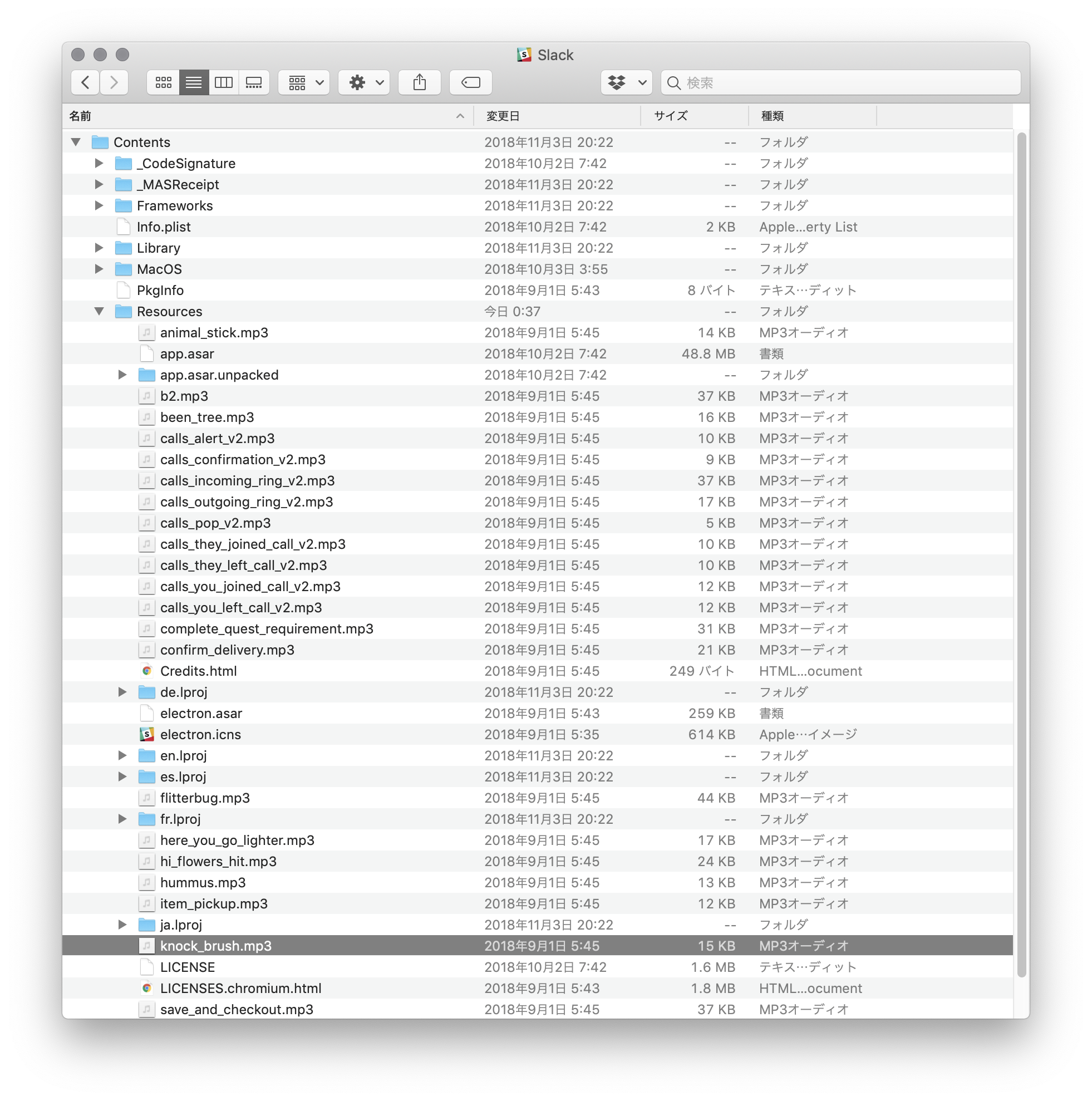Click the Frameworks folder icon

click(x=123, y=205)
